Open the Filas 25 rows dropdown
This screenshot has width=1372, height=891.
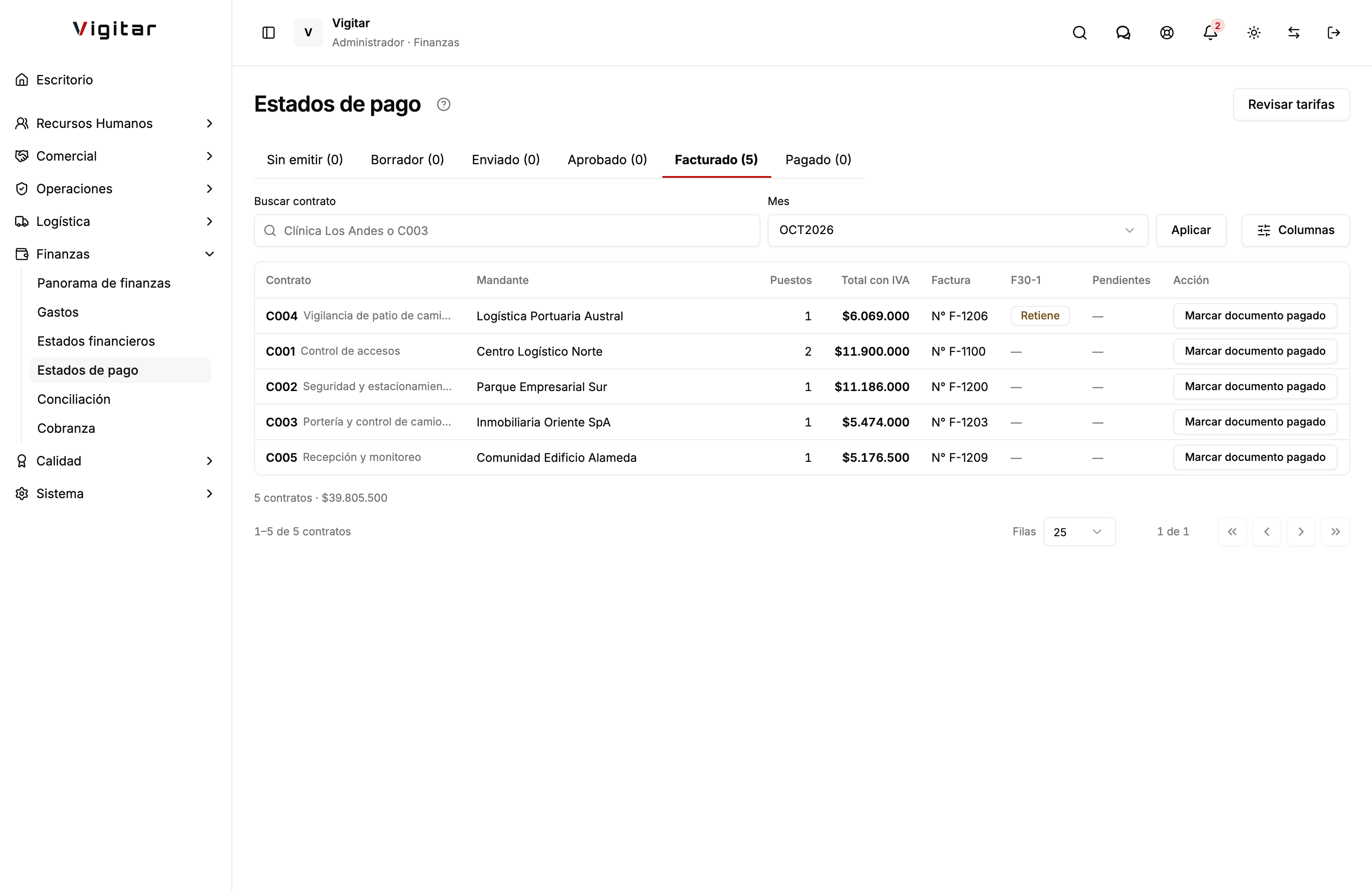coord(1079,531)
